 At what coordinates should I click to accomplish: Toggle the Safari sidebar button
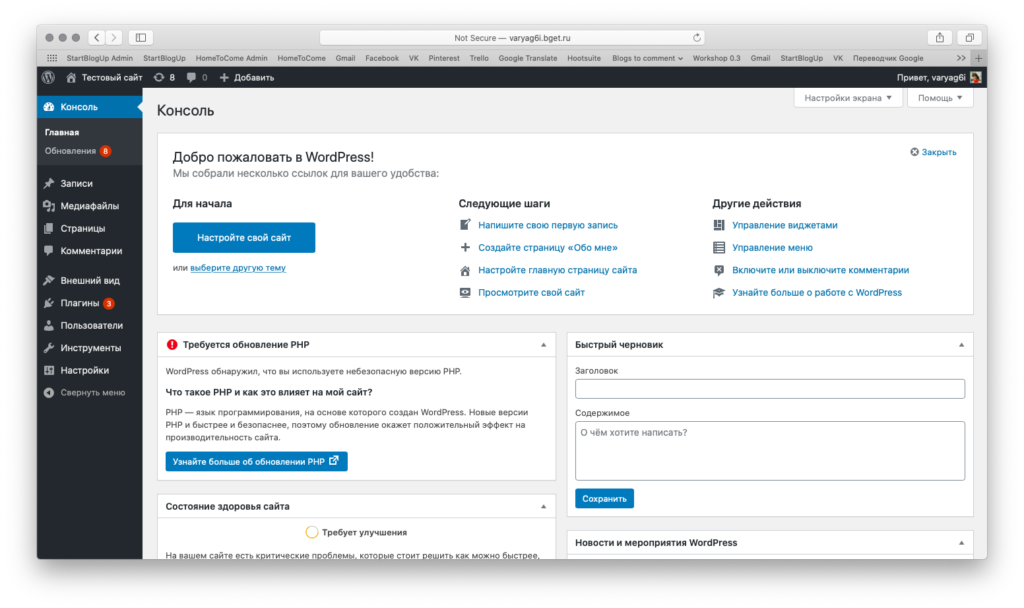click(x=140, y=38)
